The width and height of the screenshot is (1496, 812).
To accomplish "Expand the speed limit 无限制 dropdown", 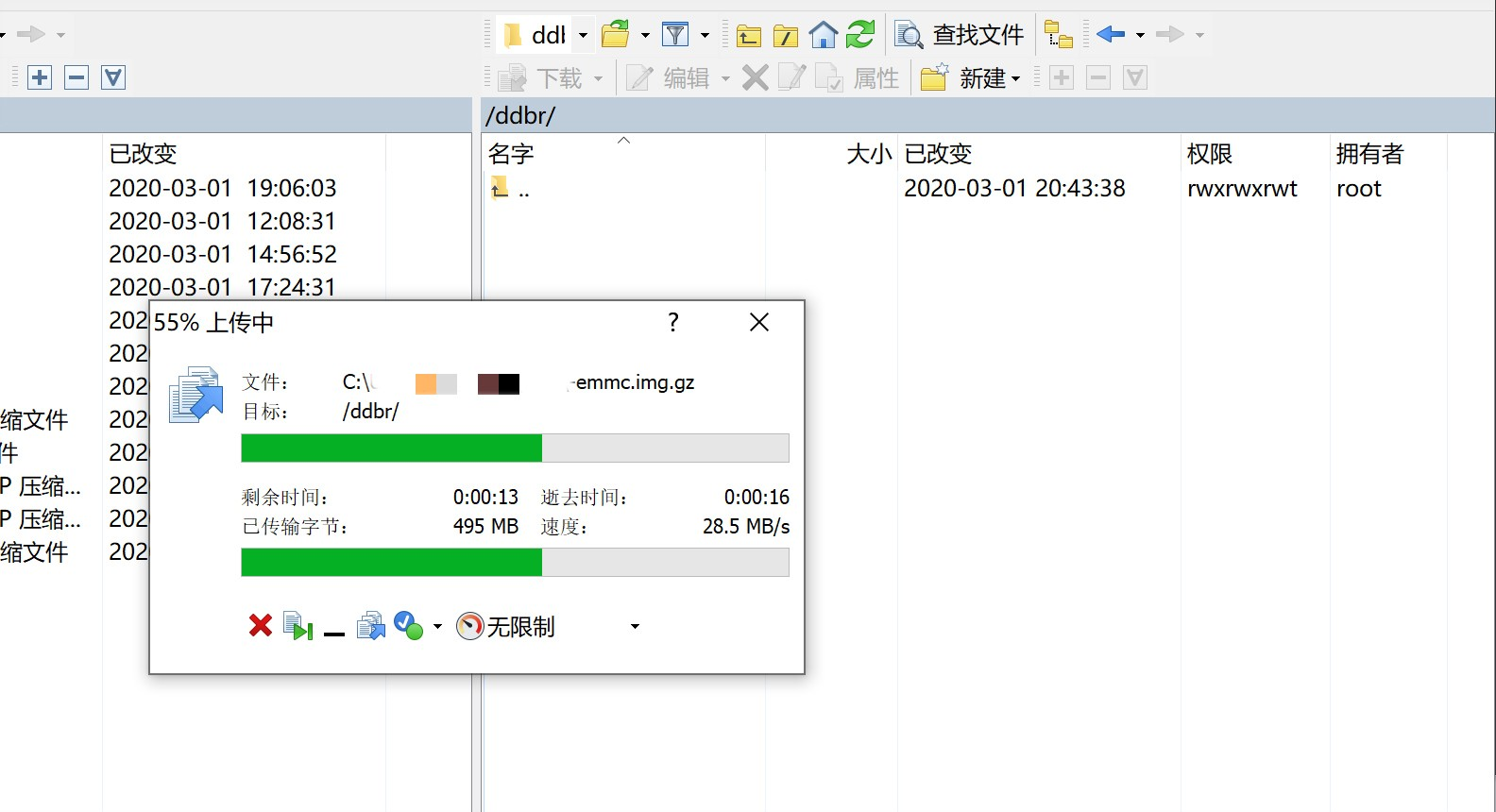I will pos(635,626).
